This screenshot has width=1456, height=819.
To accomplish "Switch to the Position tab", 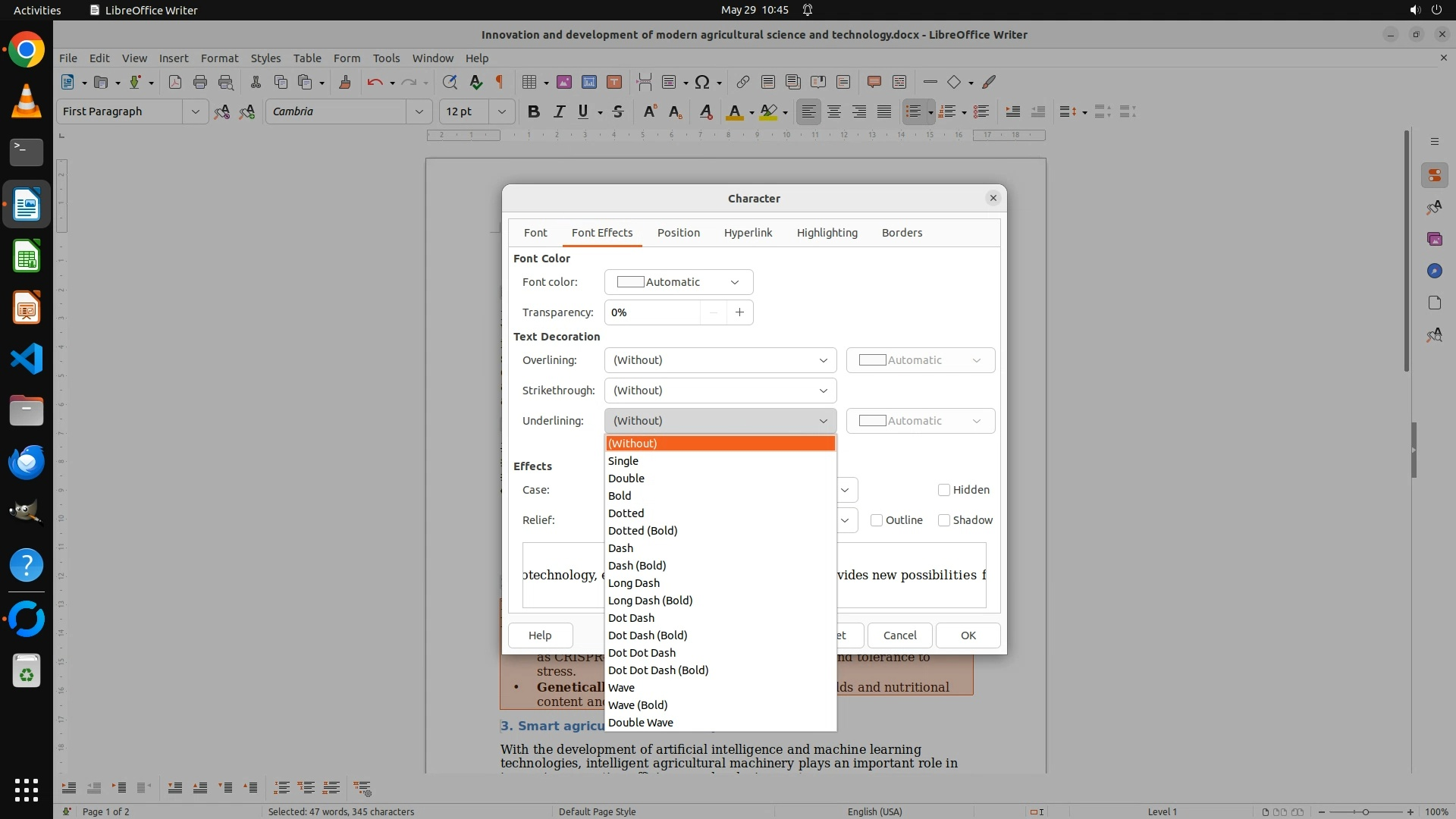I will [x=678, y=233].
